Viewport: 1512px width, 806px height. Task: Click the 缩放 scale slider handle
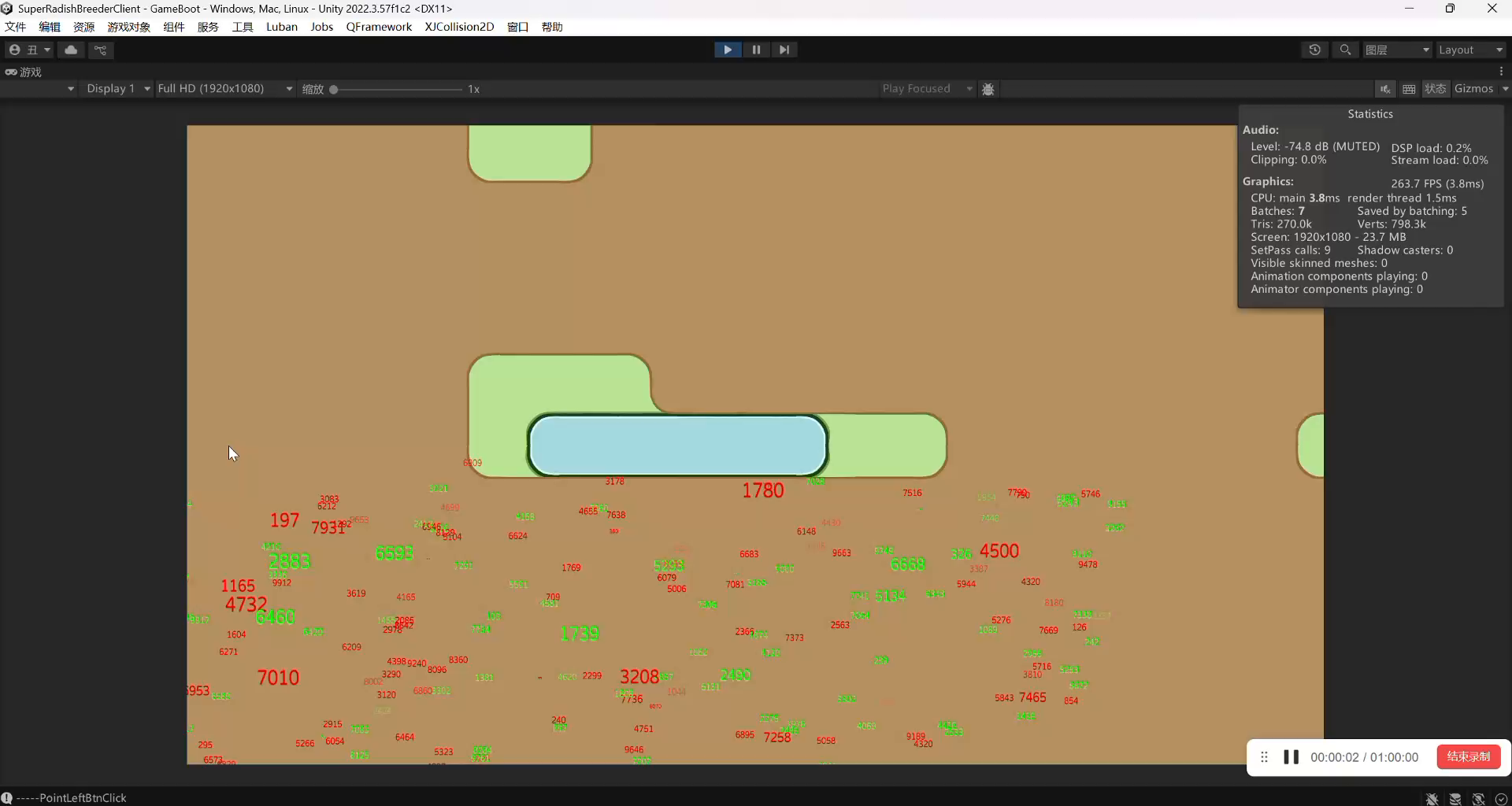tap(334, 90)
